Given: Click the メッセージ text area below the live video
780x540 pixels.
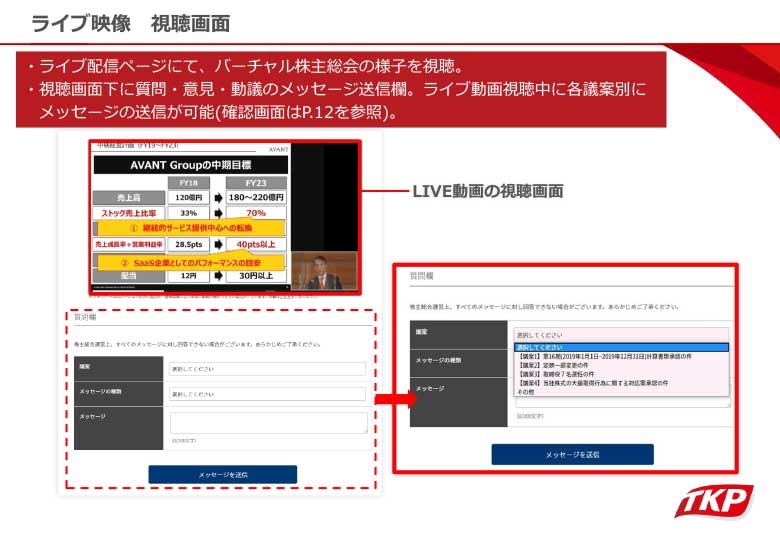Looking at the screenshot, I should tap(269, 423).
